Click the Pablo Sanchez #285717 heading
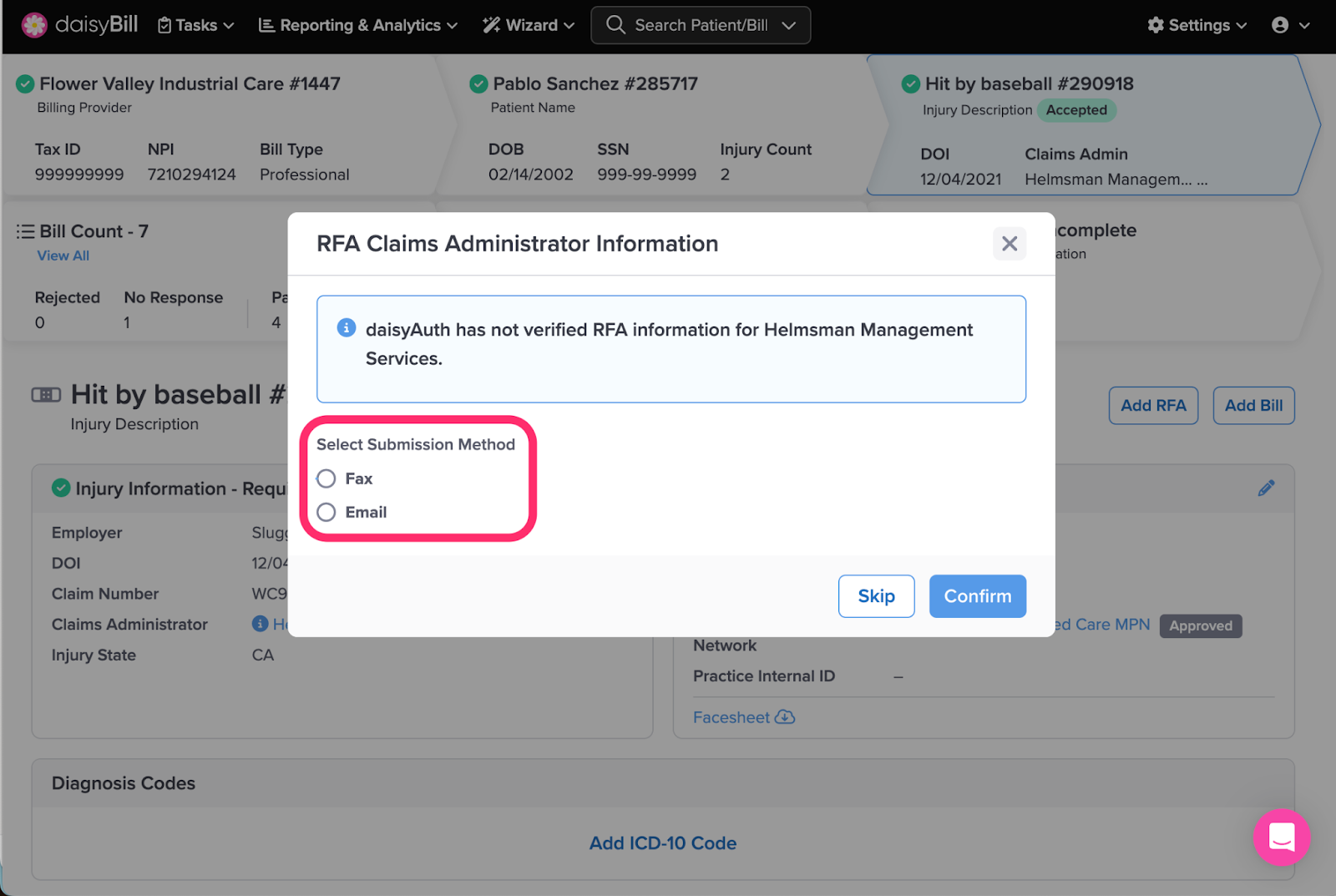1336x896 pixels. point(595,84)
